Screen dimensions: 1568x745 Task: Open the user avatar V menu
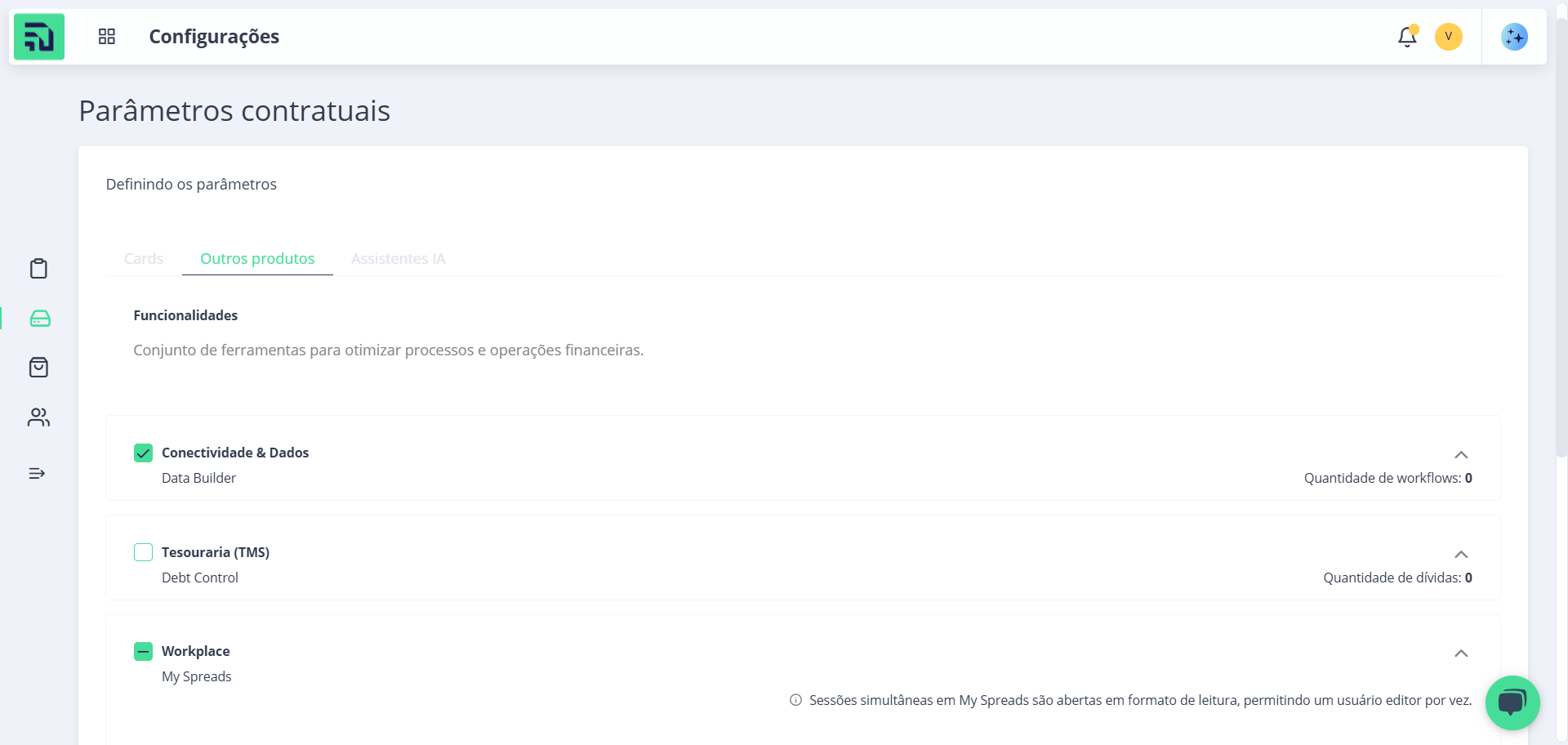tap(1449, 37)
